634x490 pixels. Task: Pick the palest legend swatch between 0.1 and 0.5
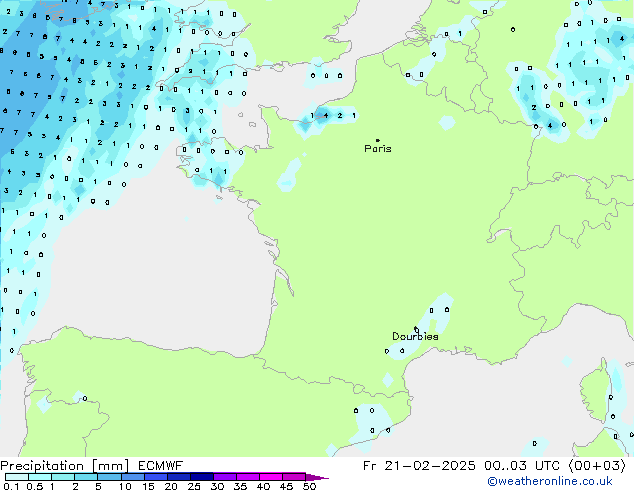pyautogui.click(x=17, y=477)
